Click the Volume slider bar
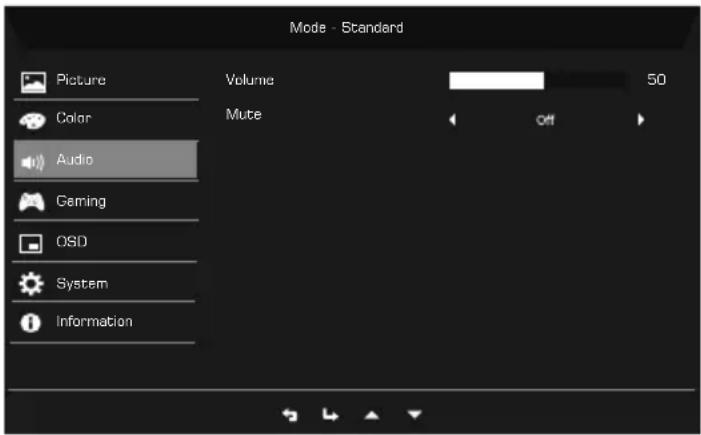Image resolution: width=701 pixels, height=435 pixels. [x=537, y=81]
